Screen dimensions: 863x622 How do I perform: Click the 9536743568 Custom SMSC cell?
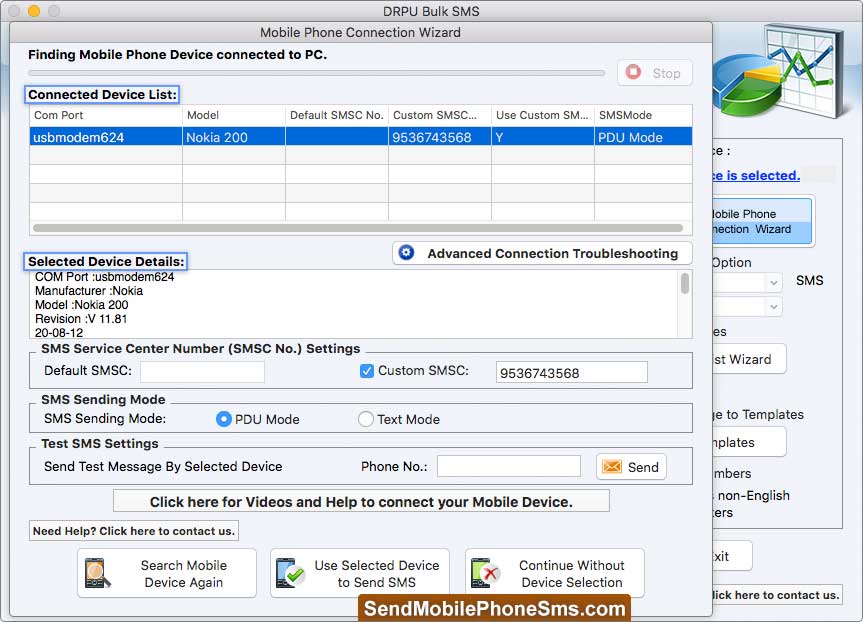coord(440,137)
